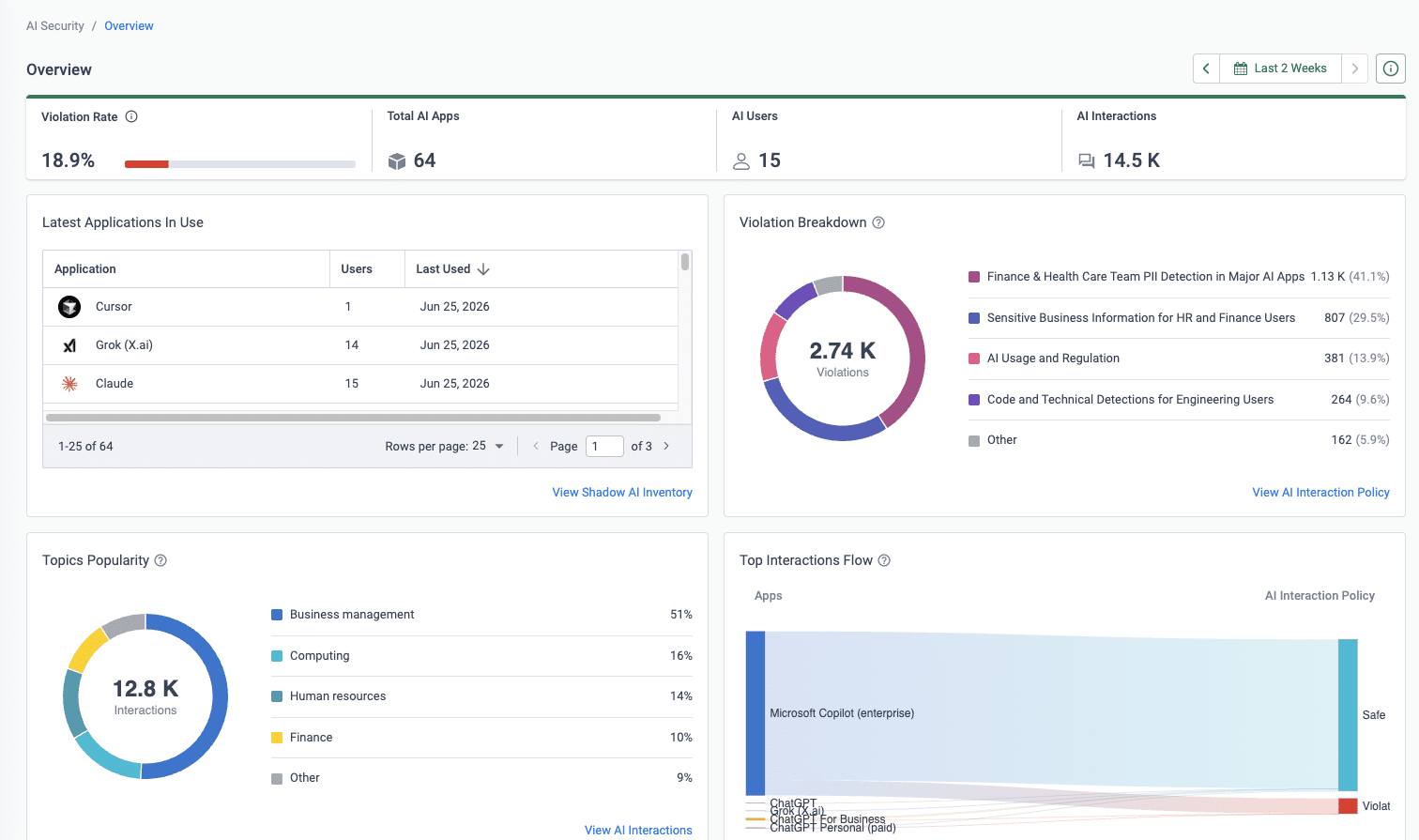Click the Total AI Apps cube icon
The height and width of the screenshot is (840, 1419).
(397, 161)
